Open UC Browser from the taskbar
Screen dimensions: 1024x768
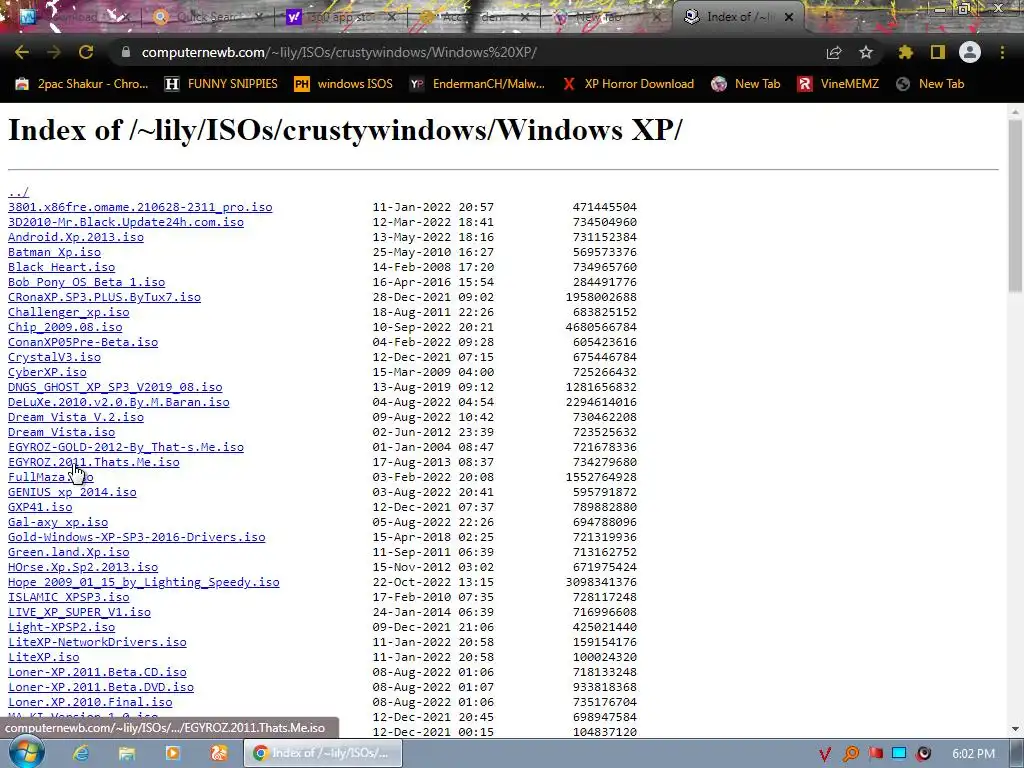point(218,753)
